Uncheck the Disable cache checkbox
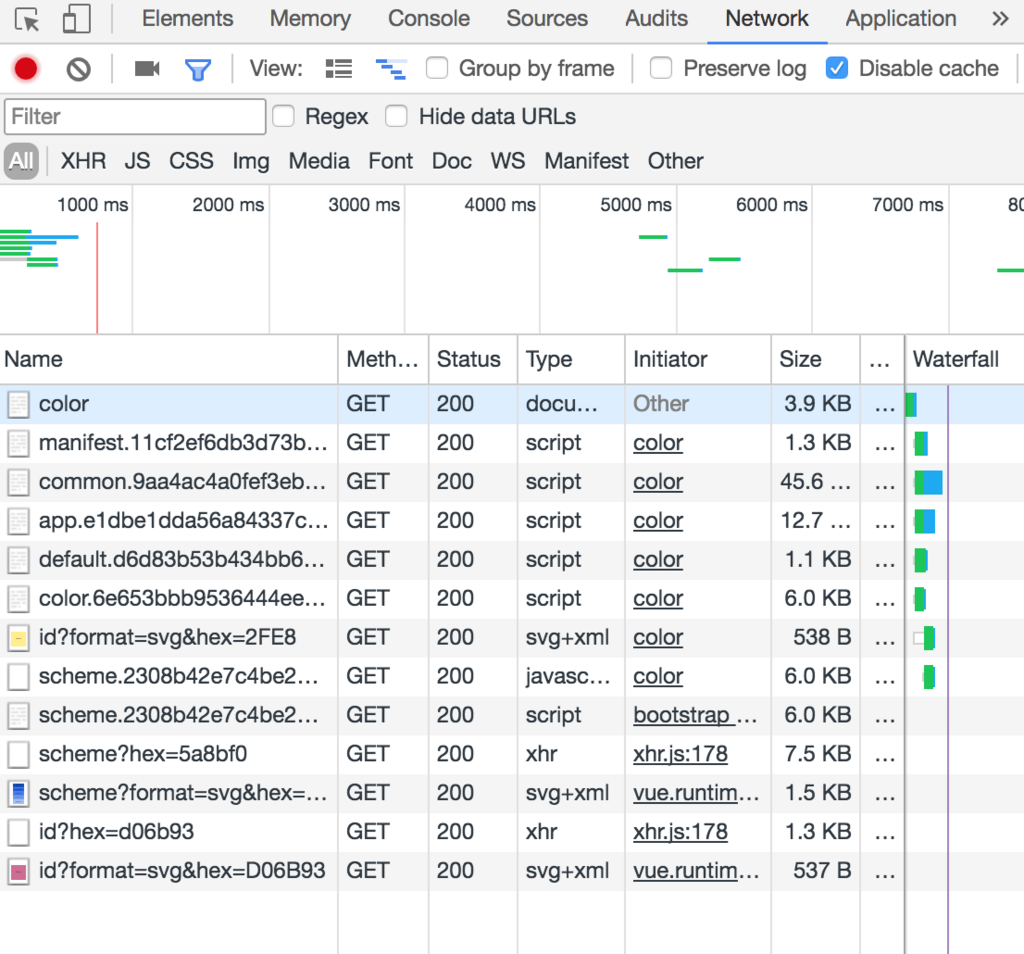The width and height of the screenshot is (1024, 954). pyautogui.click(x=837, y=68)
